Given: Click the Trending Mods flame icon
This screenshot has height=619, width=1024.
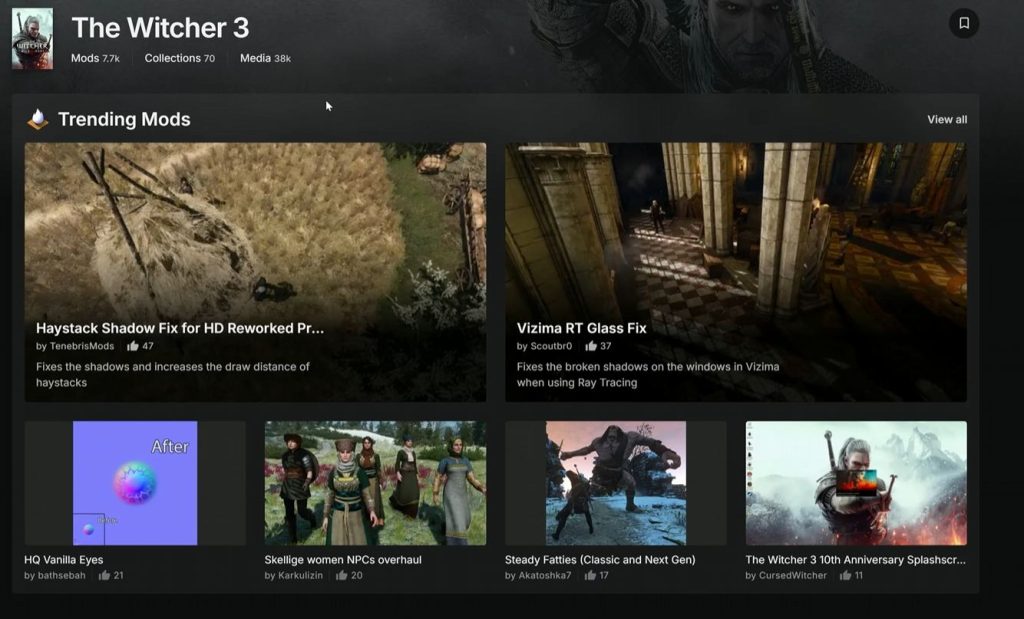Looking at the screenshot, I should pos(38,119).
